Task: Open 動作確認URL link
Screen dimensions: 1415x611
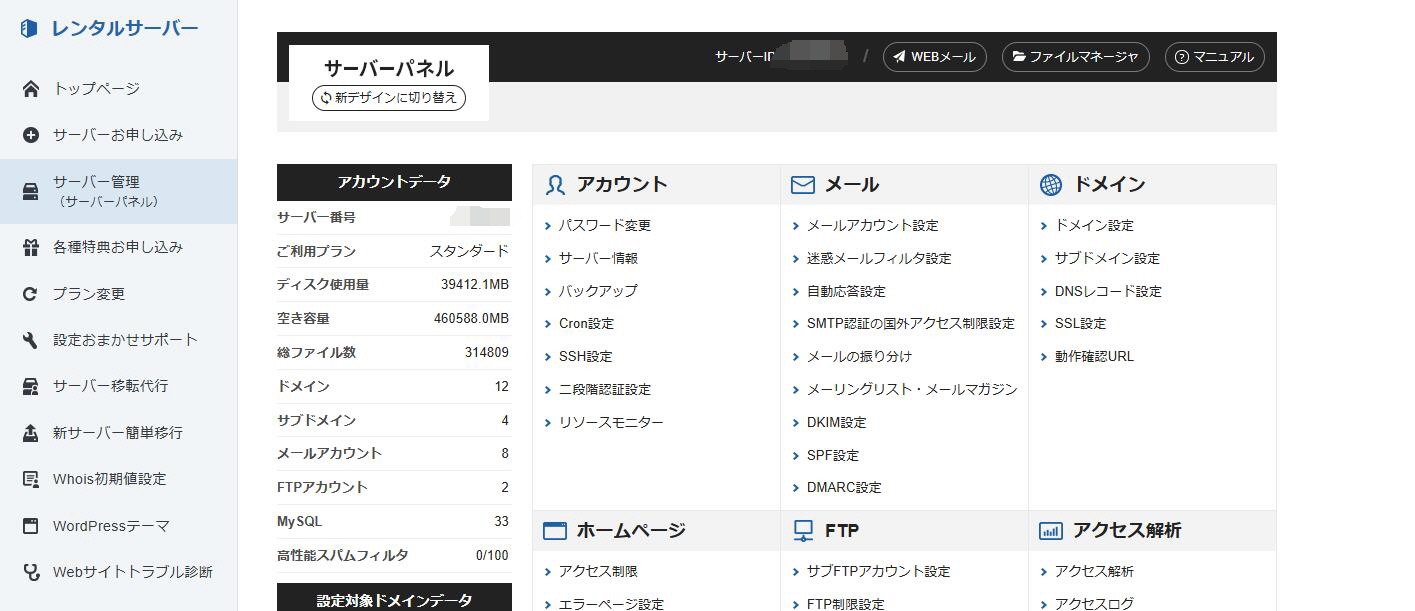Action: tap(1094, 357)
